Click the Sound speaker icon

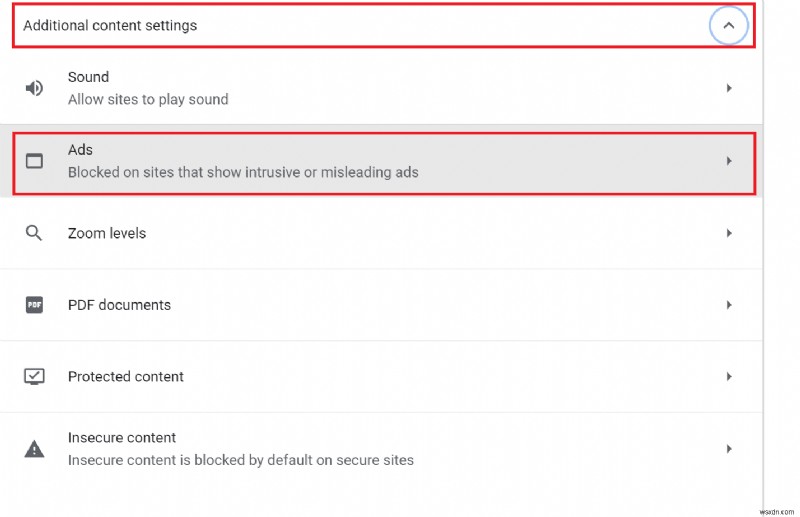[34, 88]
